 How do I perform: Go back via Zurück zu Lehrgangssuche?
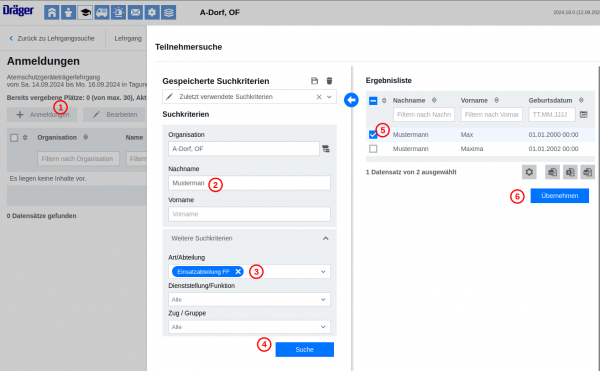tap(52, 38)
